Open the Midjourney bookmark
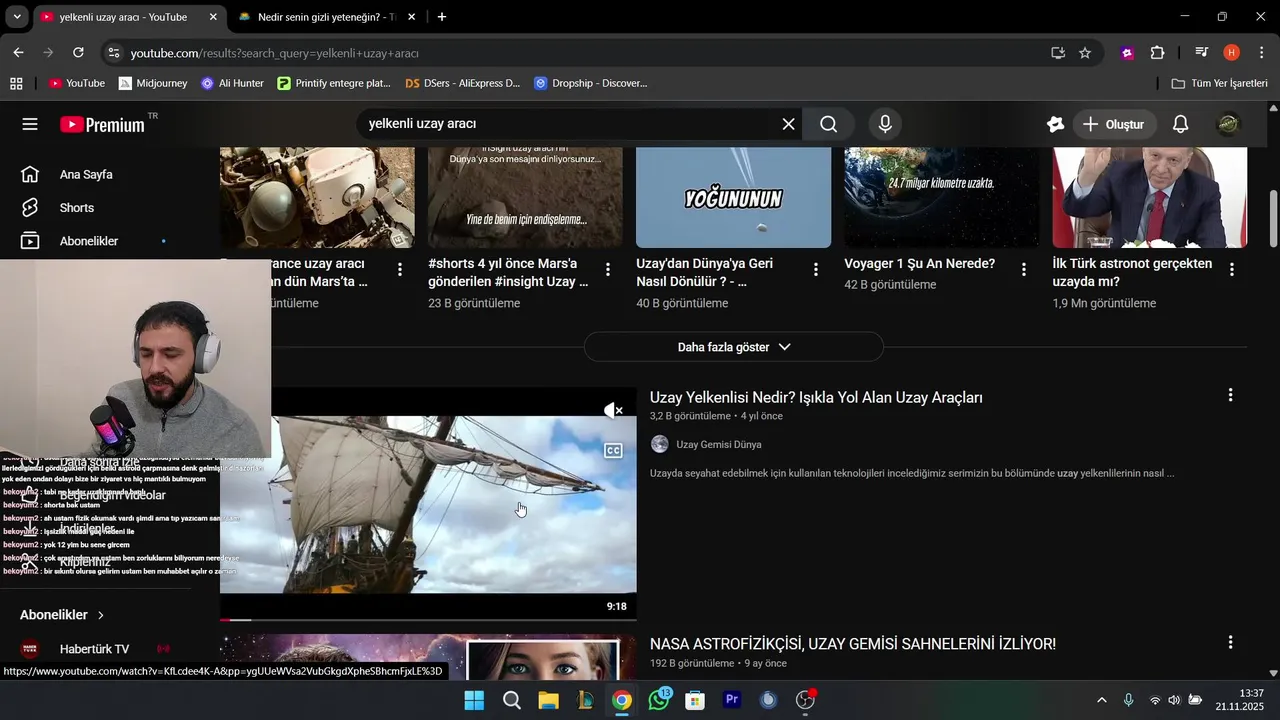Image resolution: width=1280 pixels, height=720 pixels. coord(153,83)
